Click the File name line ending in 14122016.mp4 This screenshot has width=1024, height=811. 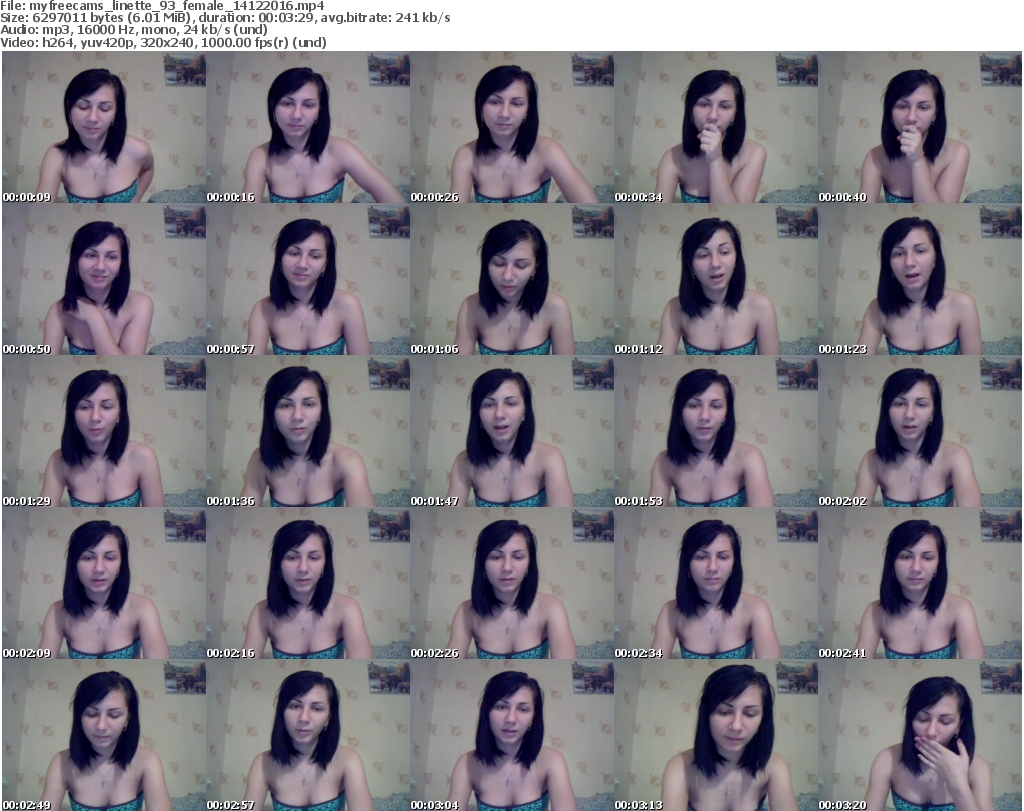(x=163, y=6)
